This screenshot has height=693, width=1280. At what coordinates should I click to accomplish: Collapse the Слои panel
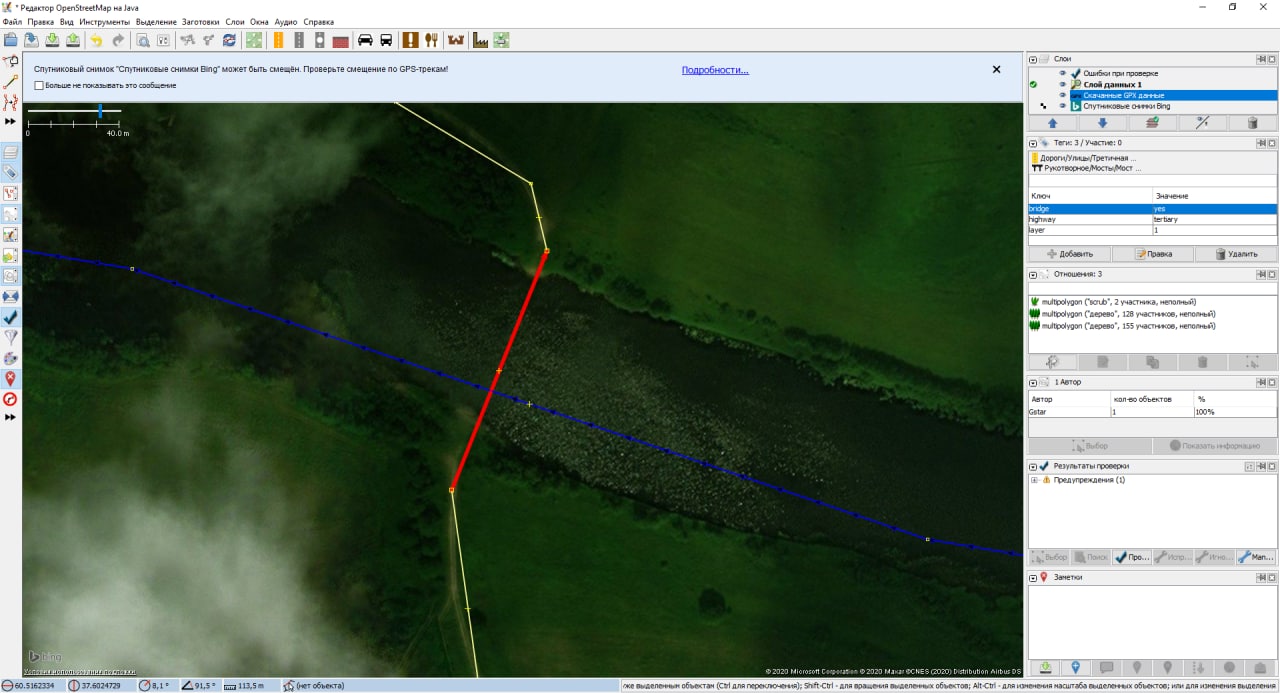(1033, 59)
